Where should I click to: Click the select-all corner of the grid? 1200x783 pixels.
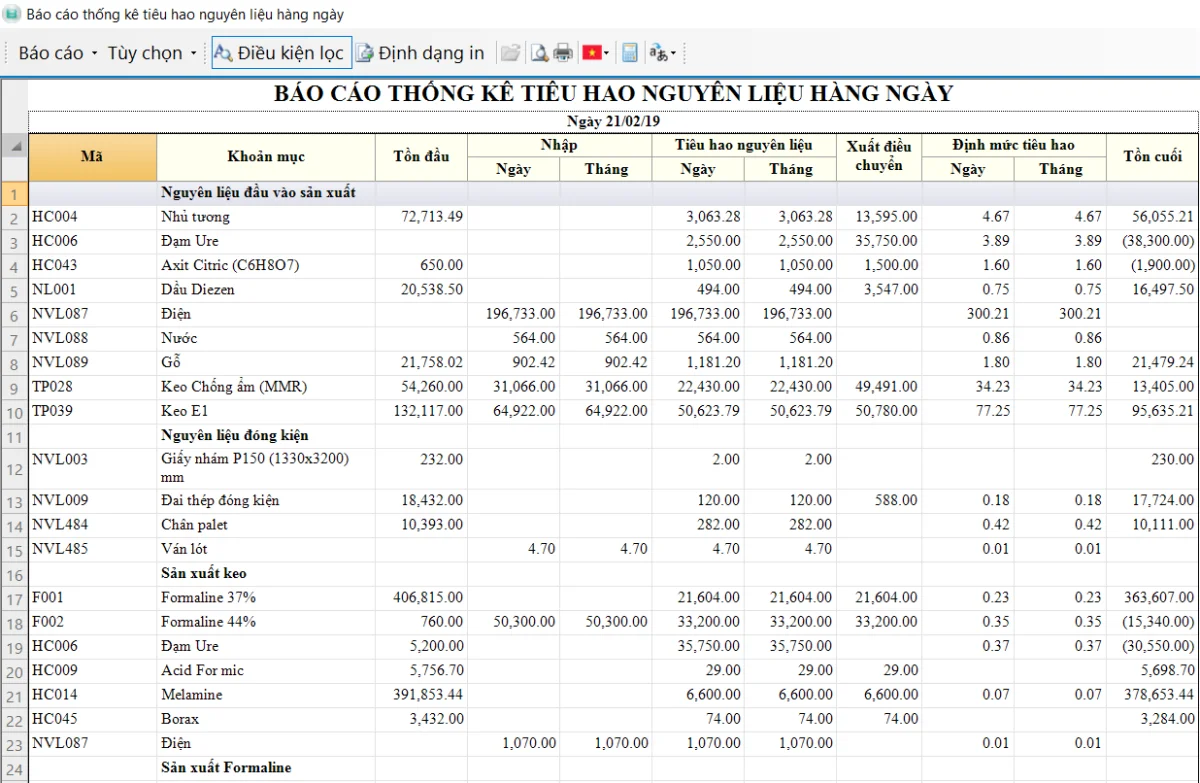(14, 146)
